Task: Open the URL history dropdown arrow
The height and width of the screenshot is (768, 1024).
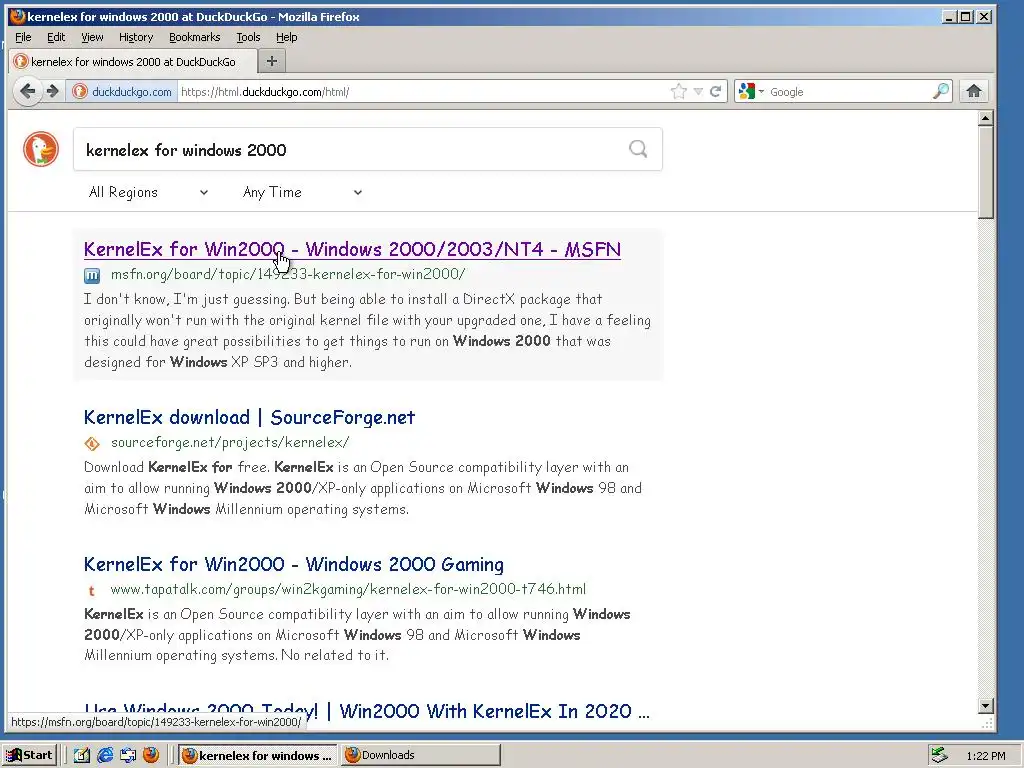Action: tap(698, 91)
